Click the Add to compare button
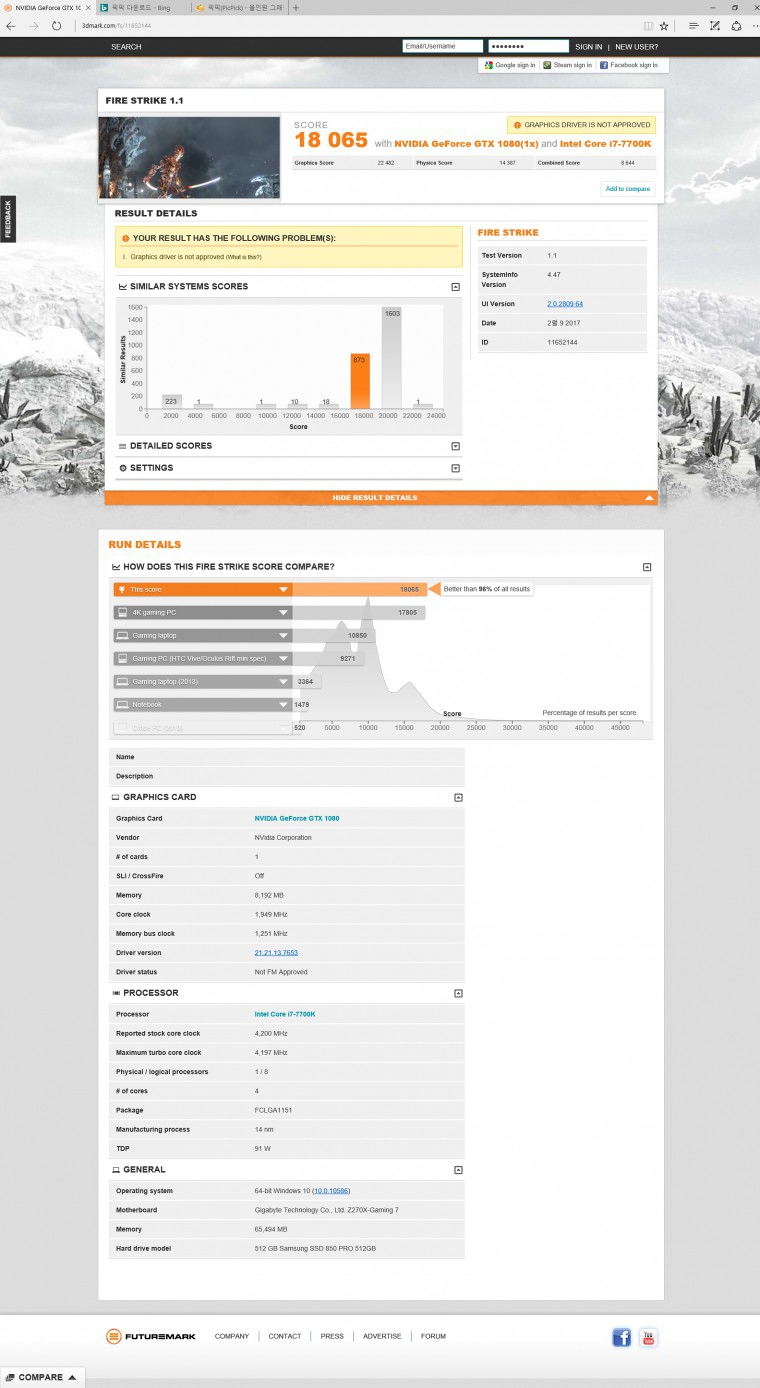 628,189
